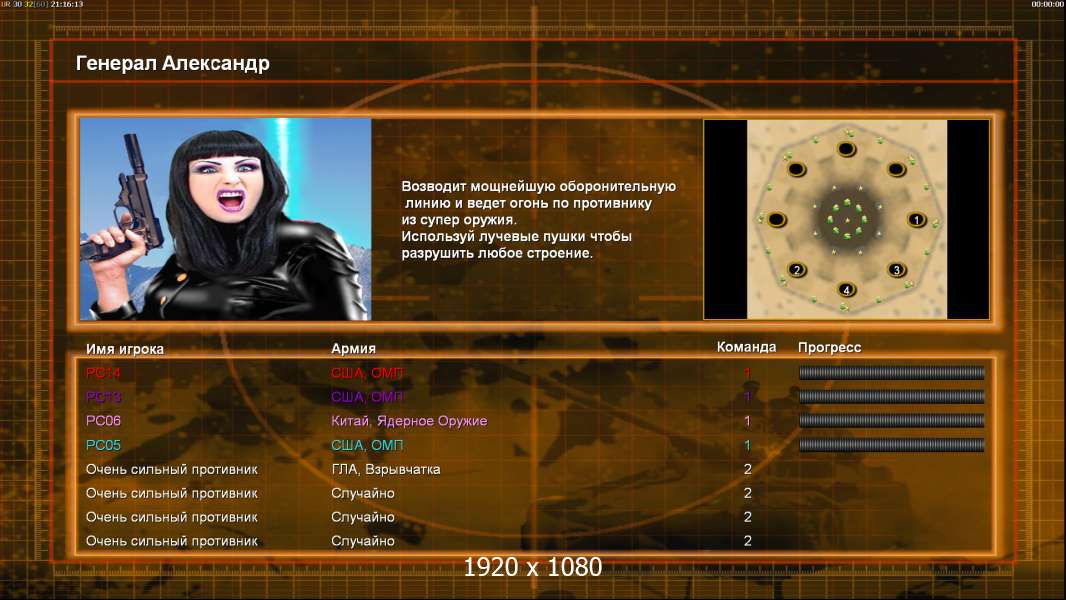Click team number in the PC06 row

(x=747, y=421)
